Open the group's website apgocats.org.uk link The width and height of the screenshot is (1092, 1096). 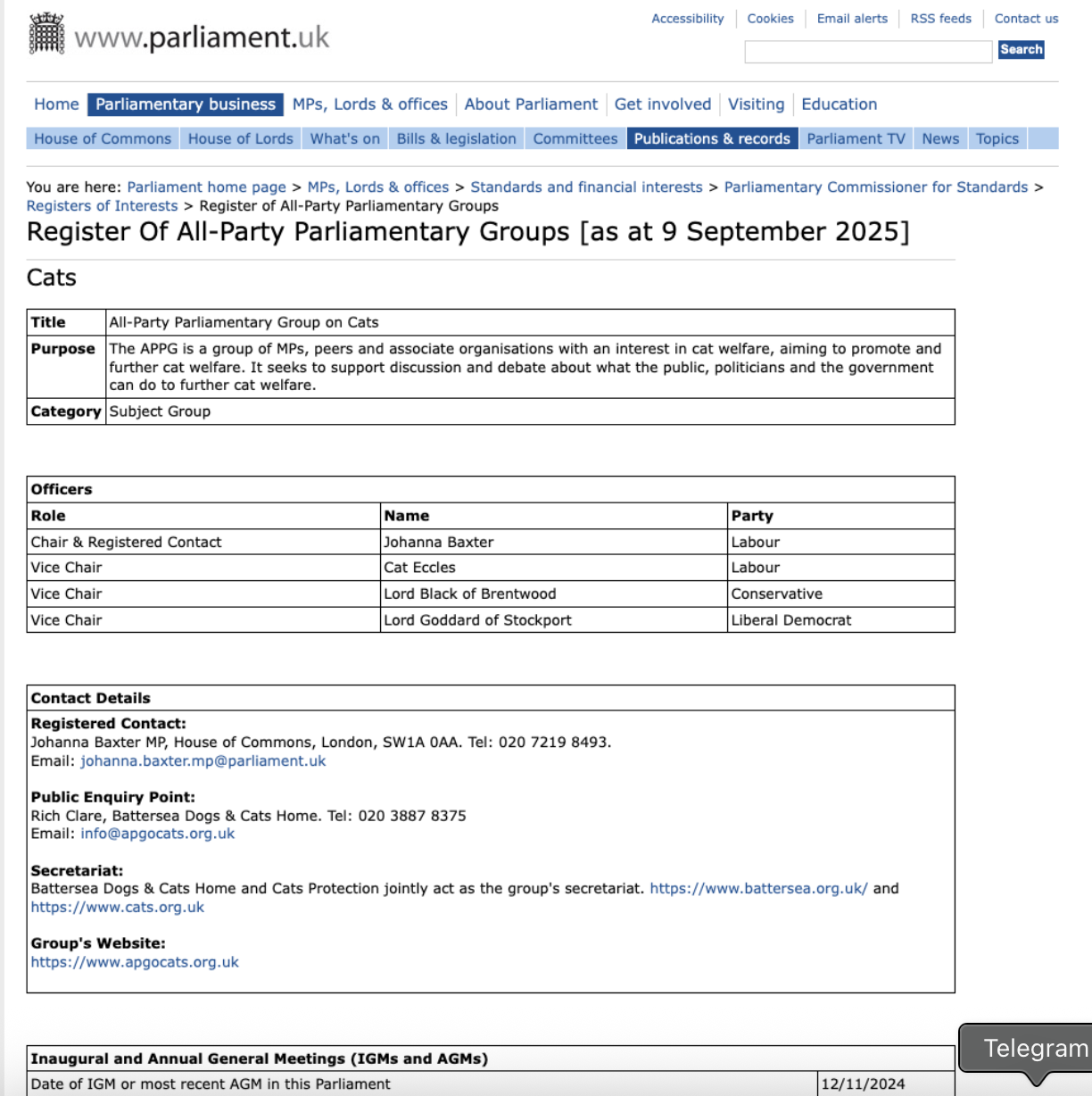[x=135, y=962]
